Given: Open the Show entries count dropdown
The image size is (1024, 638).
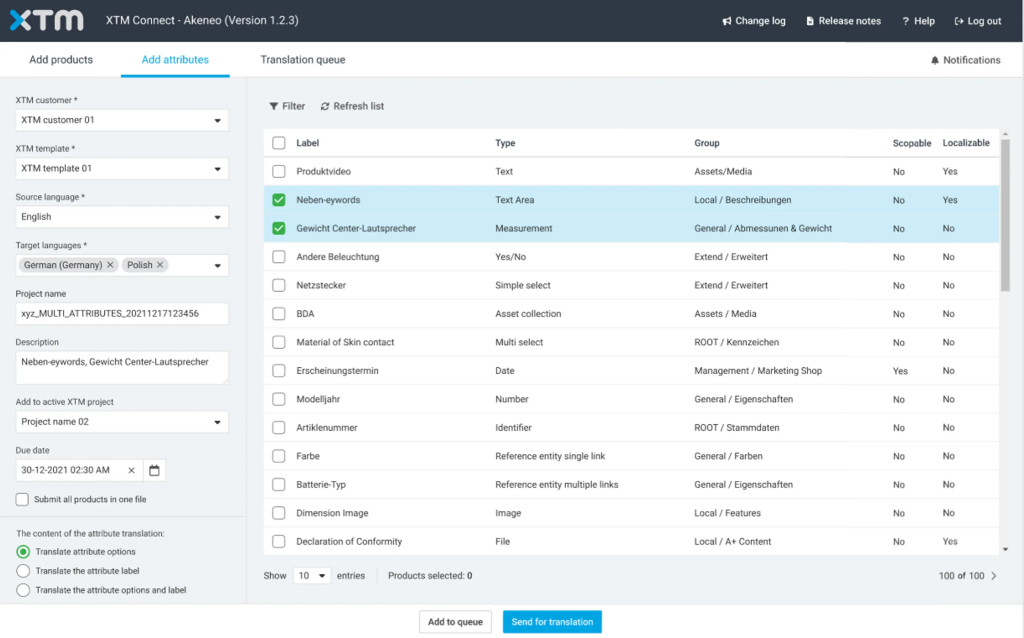Looking at the screenshot, I should (312, 576).
